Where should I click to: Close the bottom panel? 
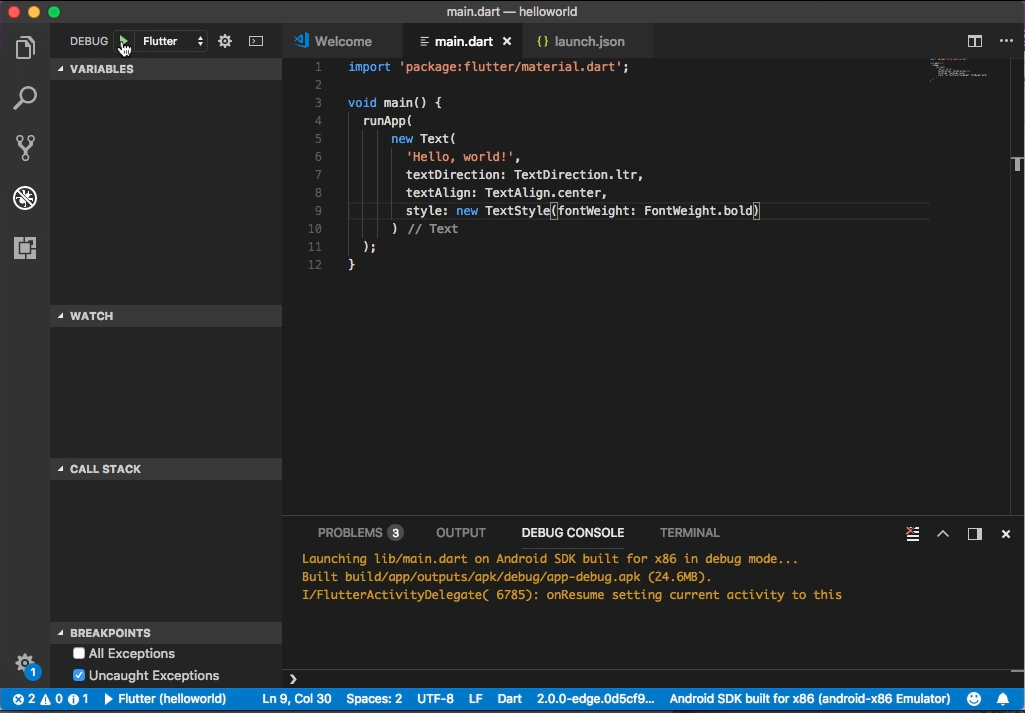point(1006,534)
